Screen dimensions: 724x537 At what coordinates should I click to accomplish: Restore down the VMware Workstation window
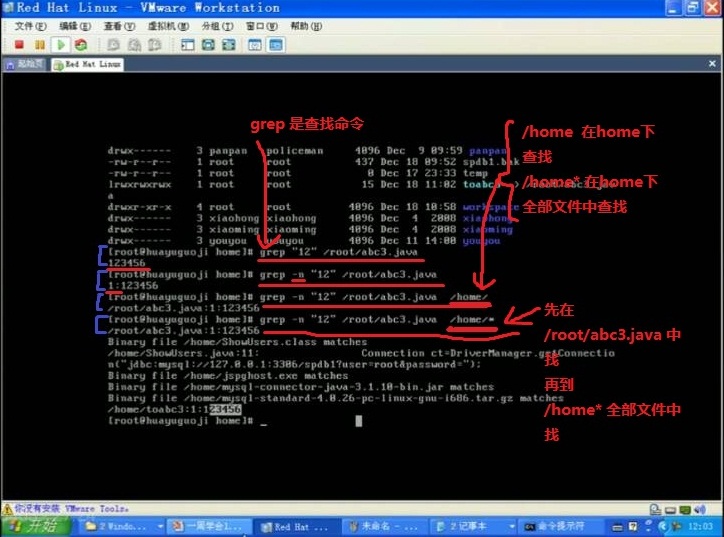pyautogui.click(x=693, y=8)
